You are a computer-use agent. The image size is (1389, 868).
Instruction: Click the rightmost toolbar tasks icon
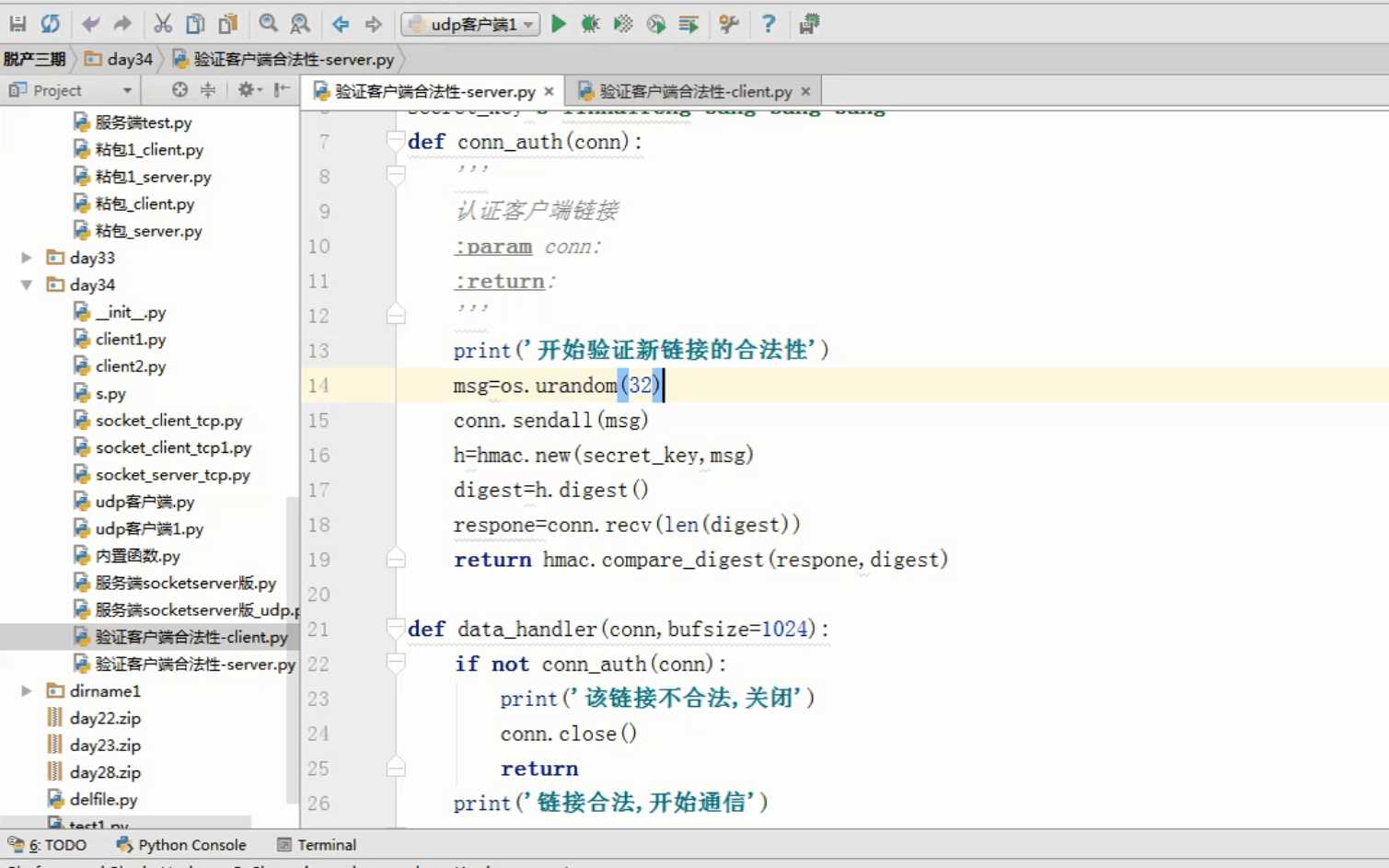coord(809,24)
